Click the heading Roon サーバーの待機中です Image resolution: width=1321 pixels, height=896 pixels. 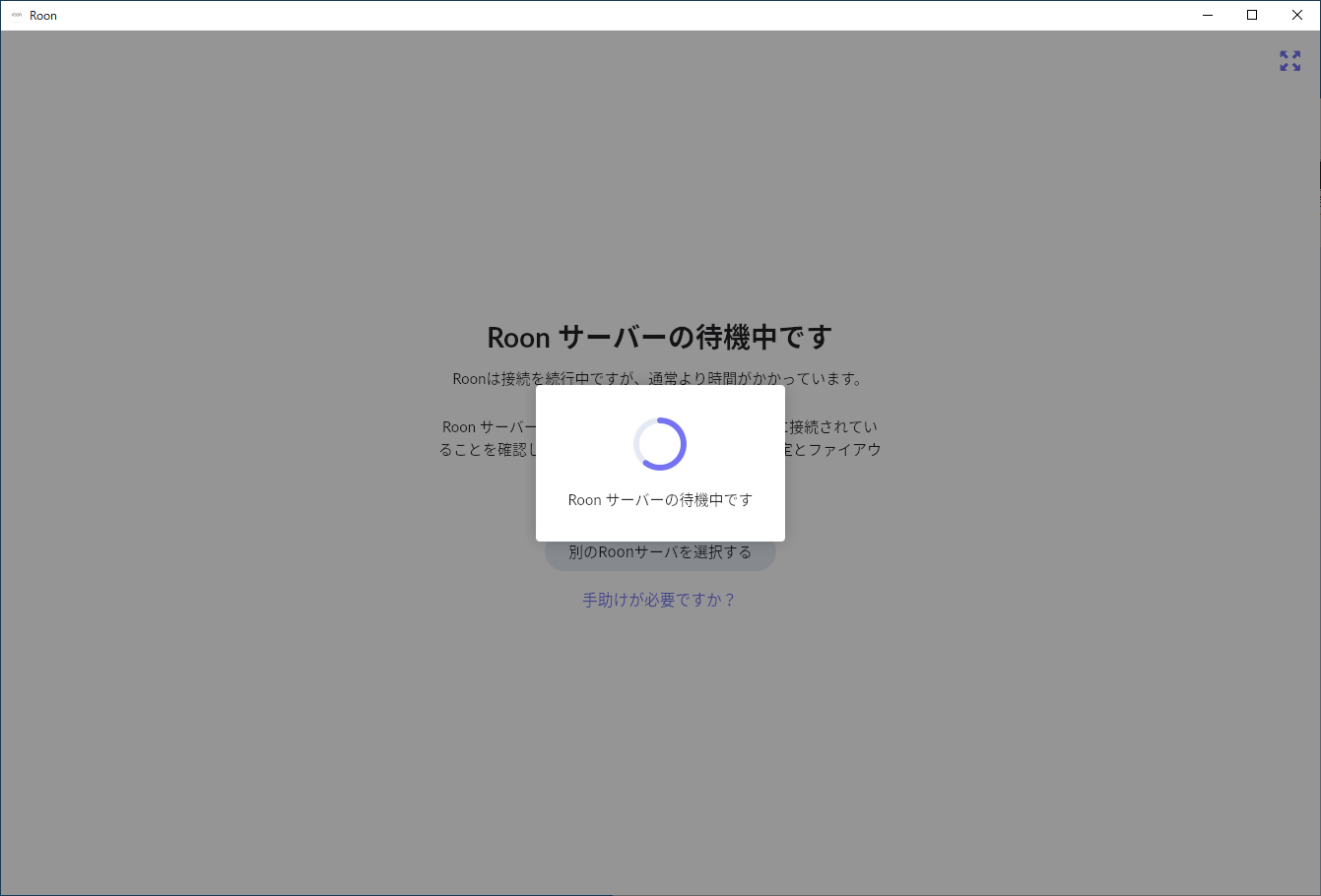(660, 338)
